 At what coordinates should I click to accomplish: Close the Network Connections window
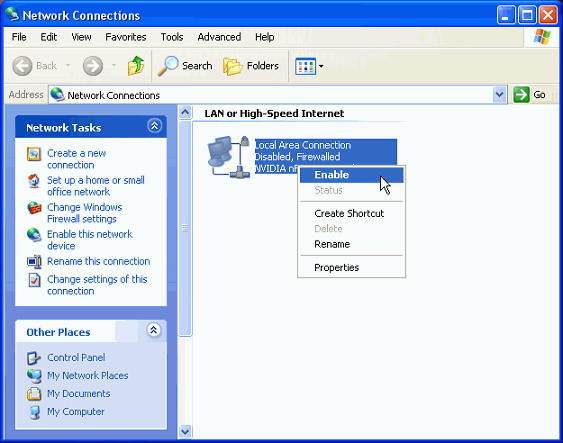(x=548, y=15)
